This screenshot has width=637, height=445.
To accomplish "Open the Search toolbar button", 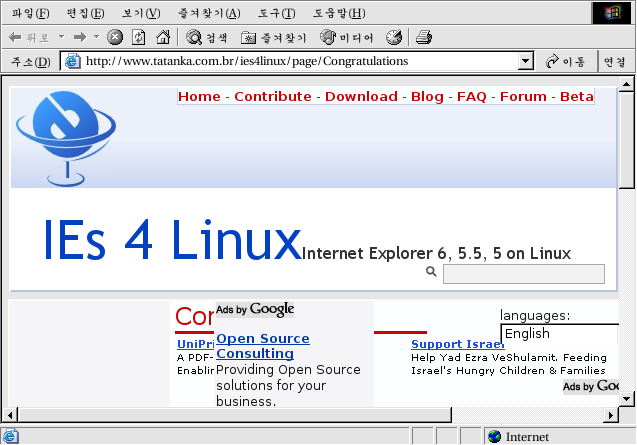I will pos(206,37).
